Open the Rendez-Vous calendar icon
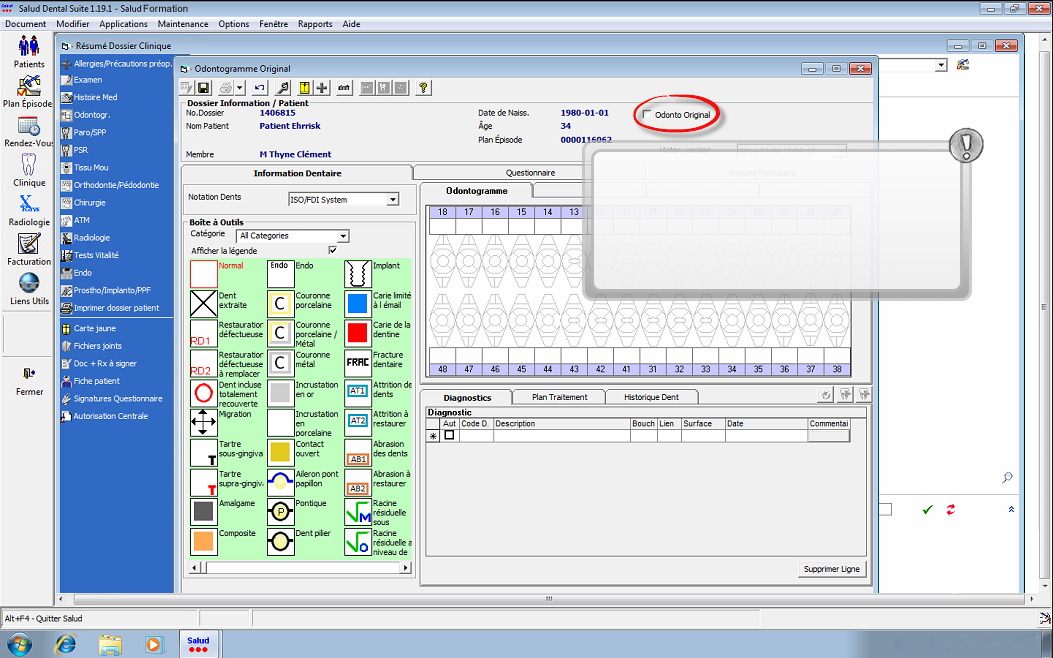1053x658 pixels. coord(29,126)
